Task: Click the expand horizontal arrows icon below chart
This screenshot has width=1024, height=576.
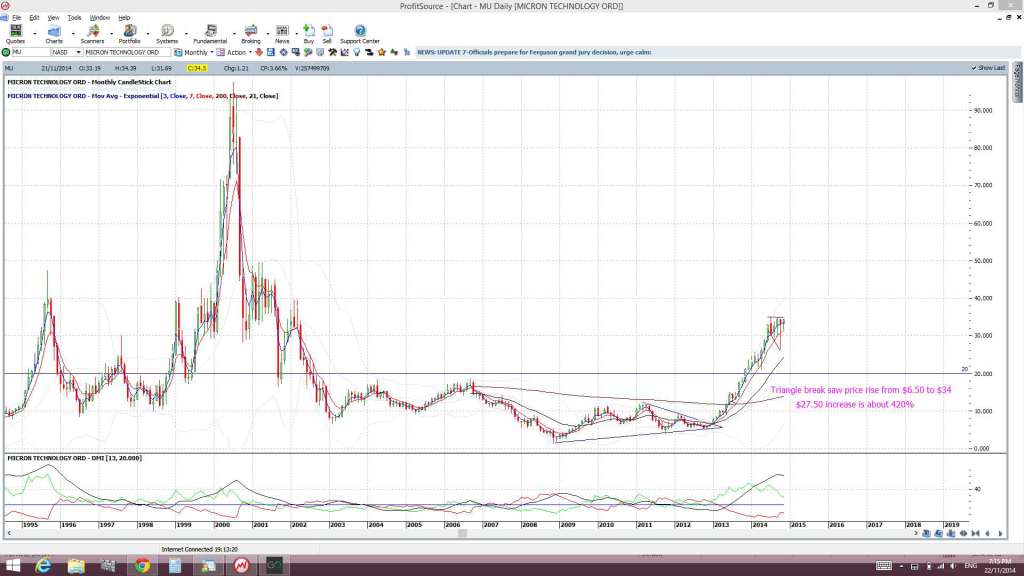Action: (963, 534)
